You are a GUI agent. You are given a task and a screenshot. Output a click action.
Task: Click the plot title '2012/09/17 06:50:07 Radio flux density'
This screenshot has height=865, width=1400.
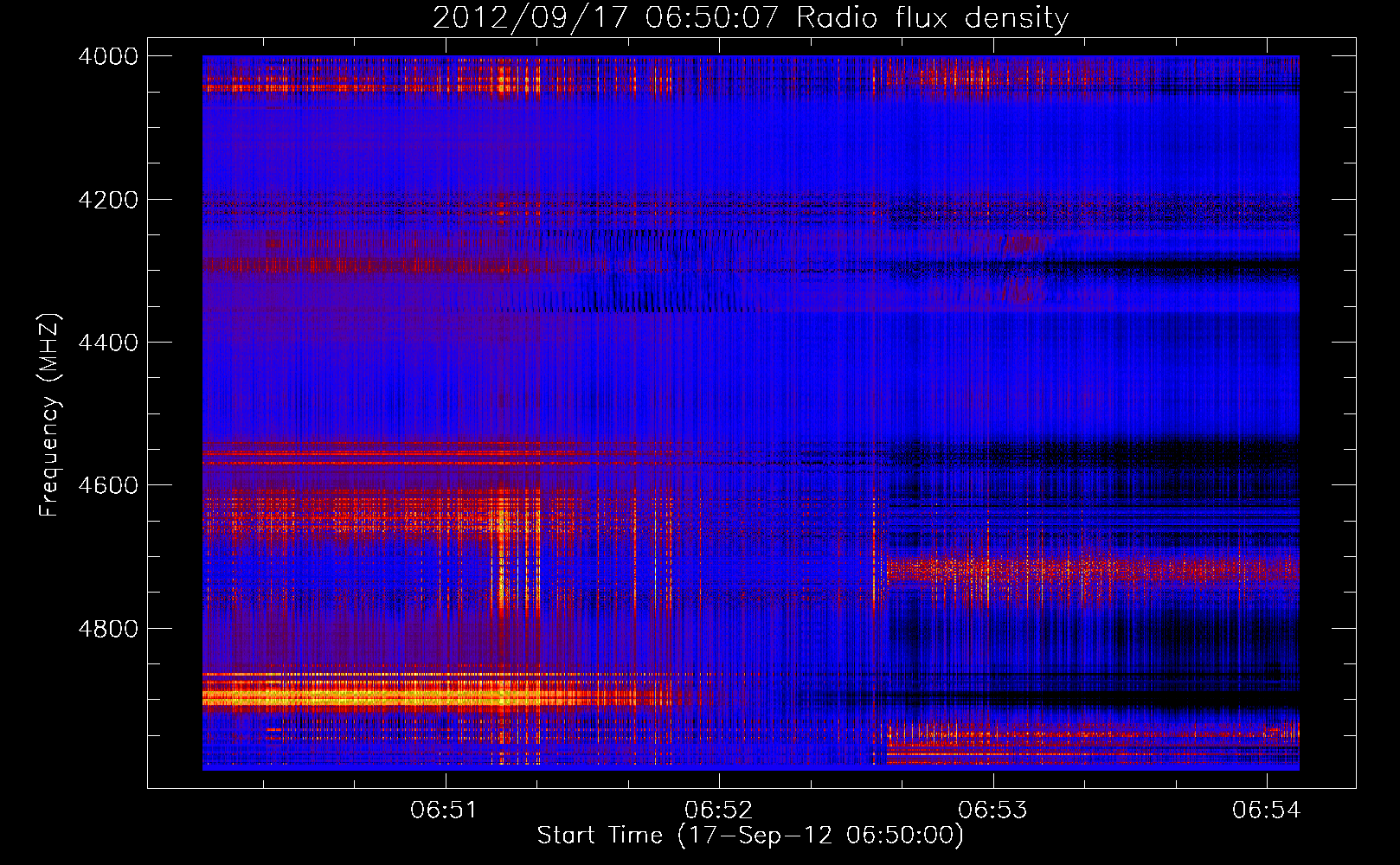pyautogui.click(x=750, y=18)
